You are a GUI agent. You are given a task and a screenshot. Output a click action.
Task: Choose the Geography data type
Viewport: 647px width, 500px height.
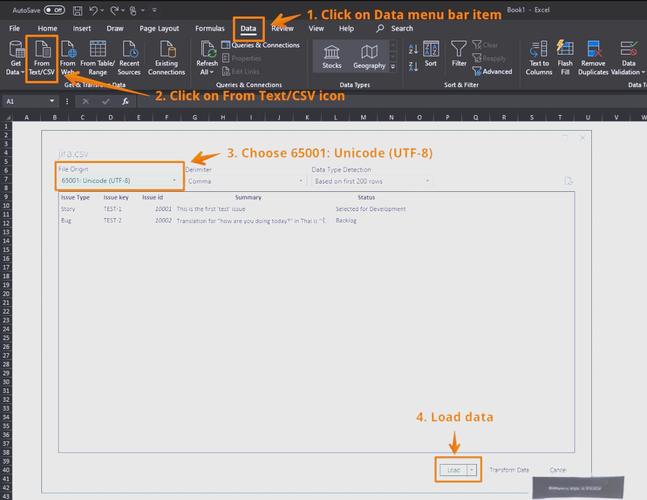pyautogui.click(x=369, y=57)
